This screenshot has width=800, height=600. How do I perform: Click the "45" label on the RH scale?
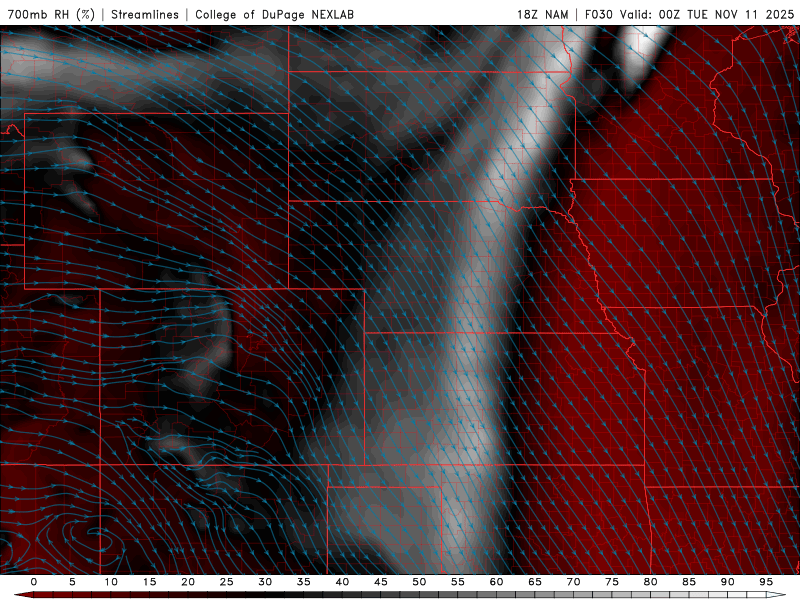point(381,582)
